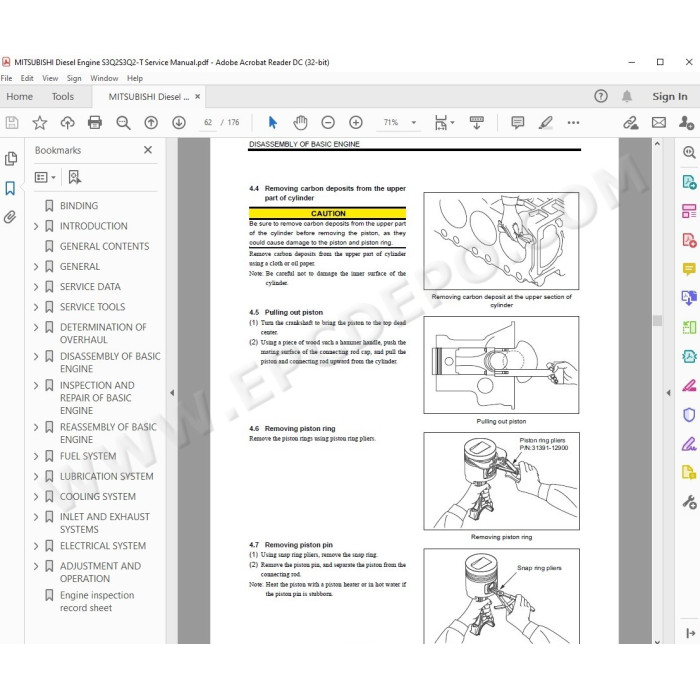Viewport: 700px width, 700px height.
Task: Go to next page arrow
Action: pos(179,122)
